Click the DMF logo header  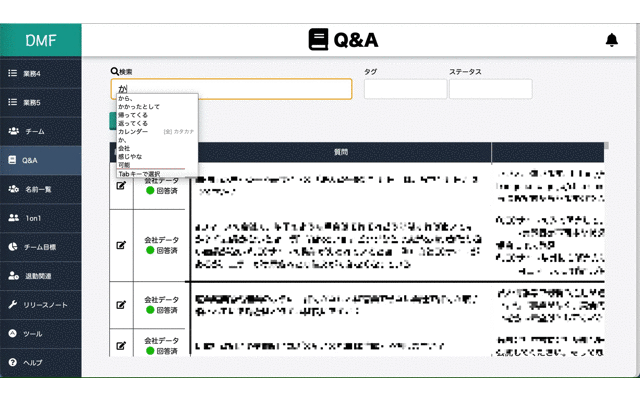click(x=40, y=40)
